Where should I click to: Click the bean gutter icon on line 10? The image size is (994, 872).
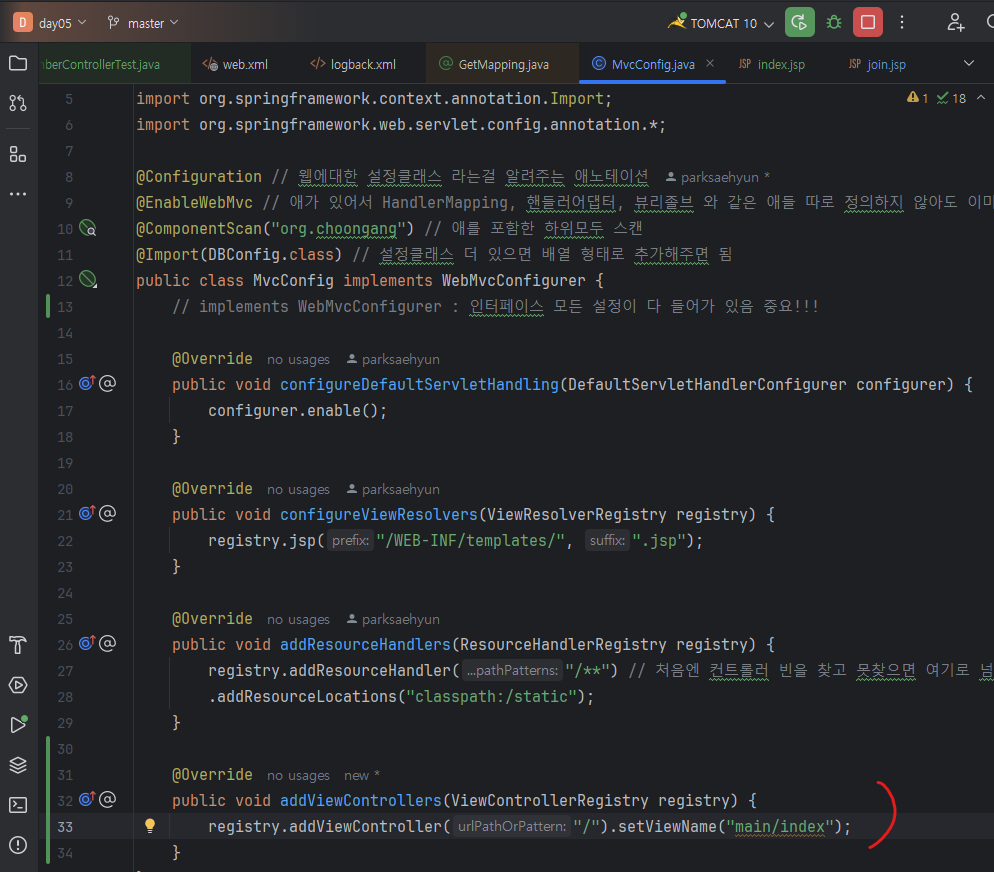(87, 228)
